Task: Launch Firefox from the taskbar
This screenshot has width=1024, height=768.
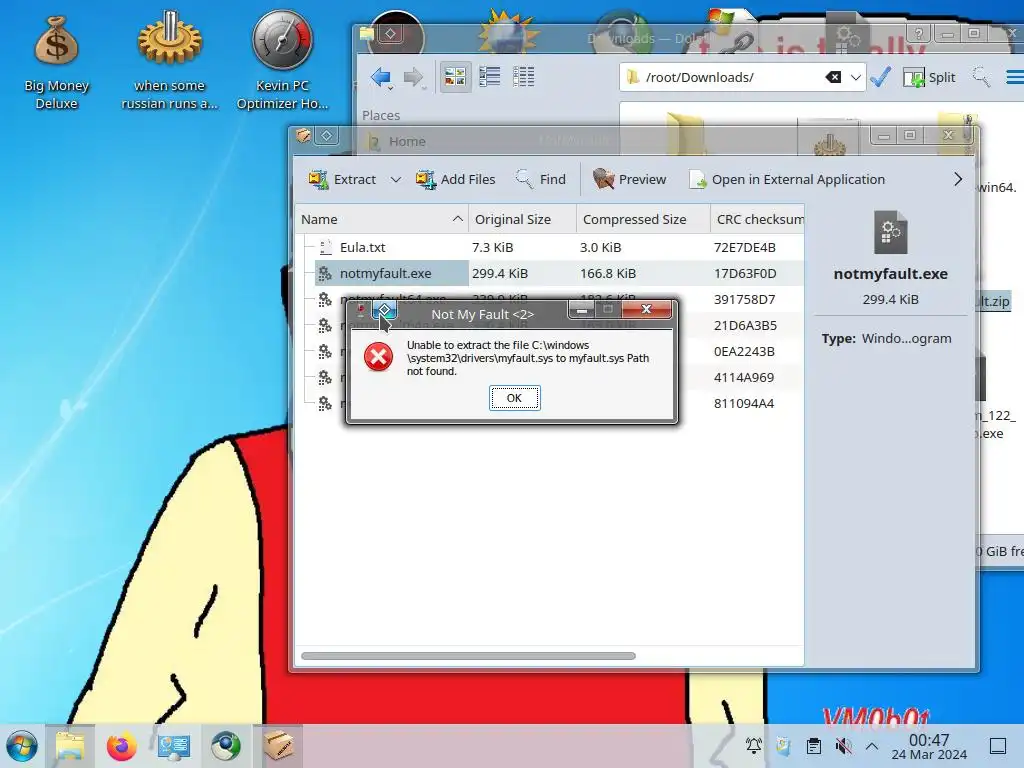Action: point(121,746)
